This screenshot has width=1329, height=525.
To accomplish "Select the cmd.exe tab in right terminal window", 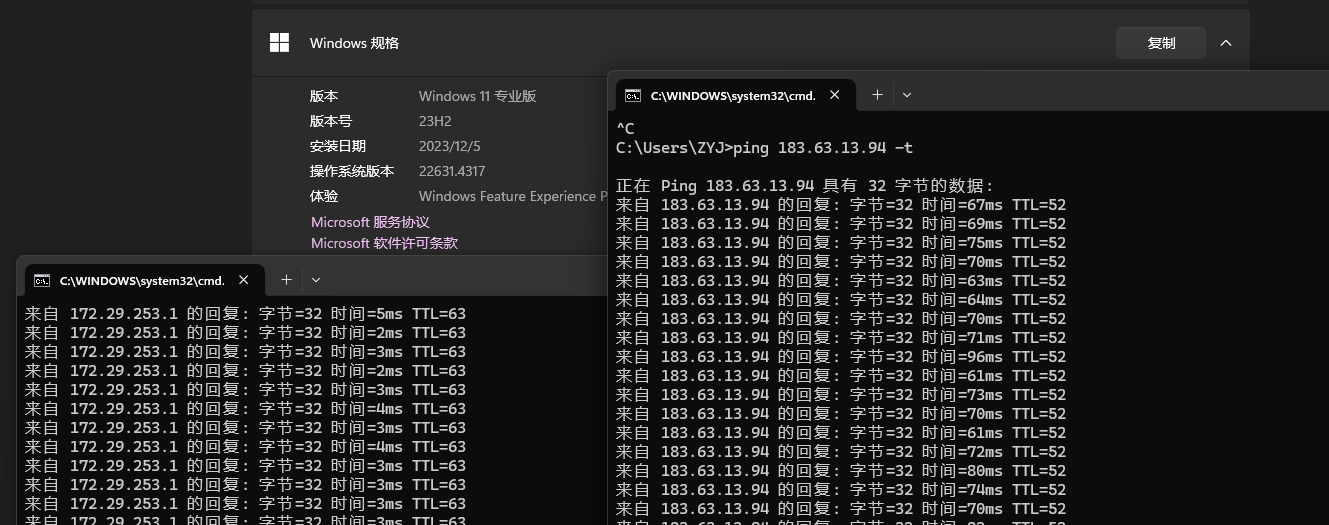I will [x=734, y=95].
